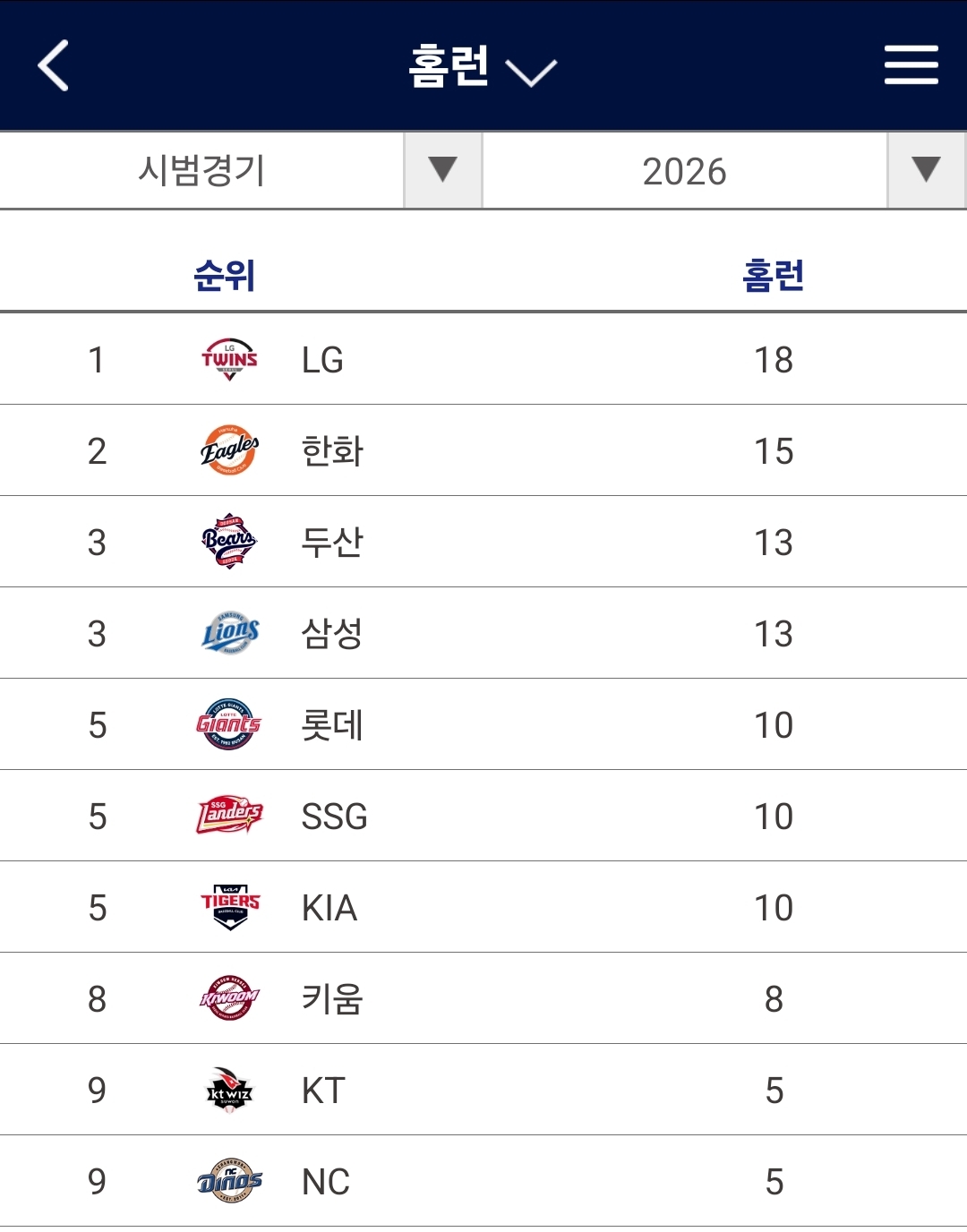Click the LG Twins team logo
This screenshot has height=1232, width=967.
tap(229, 360)
